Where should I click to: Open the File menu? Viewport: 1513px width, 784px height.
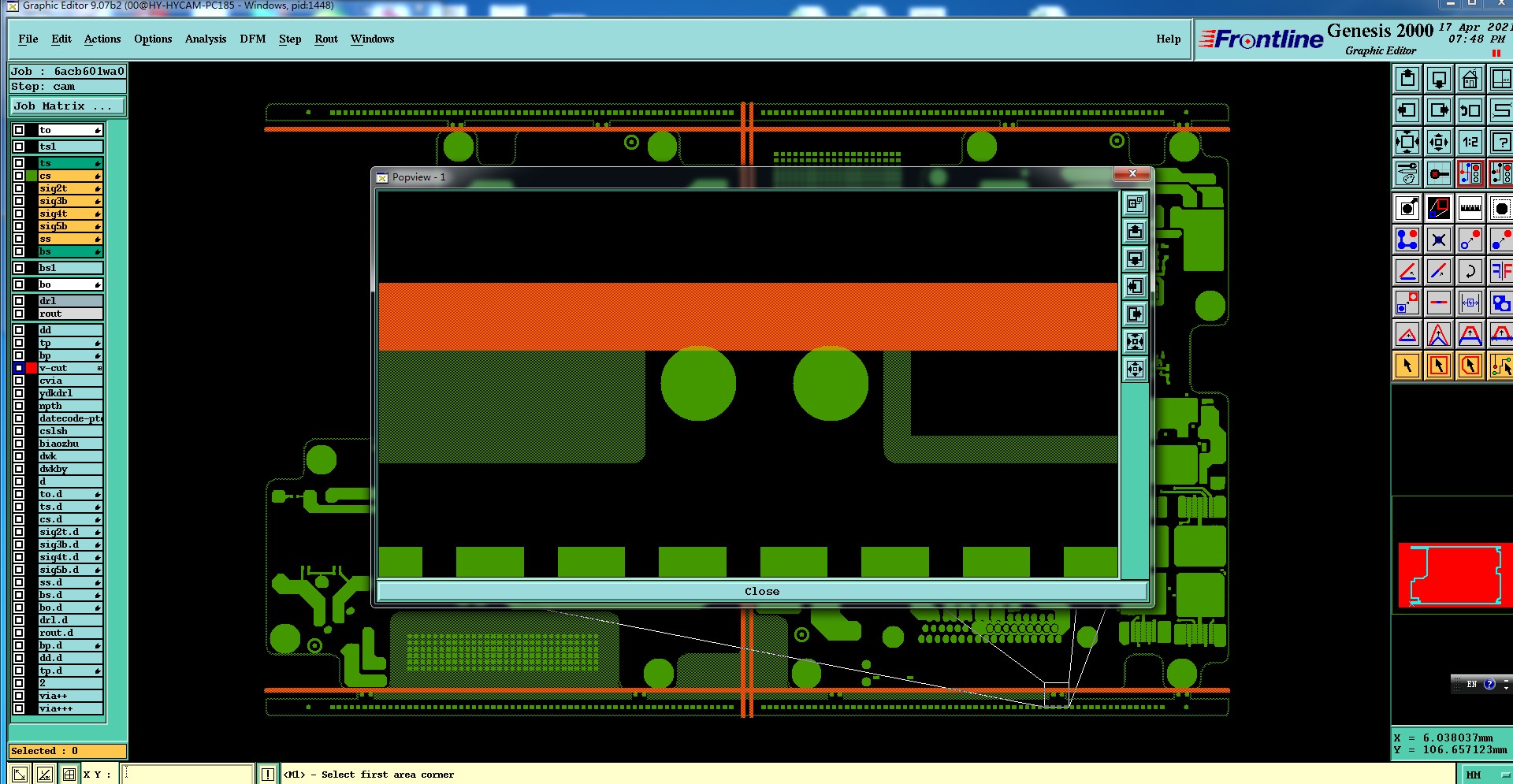(x=28, y=39)
